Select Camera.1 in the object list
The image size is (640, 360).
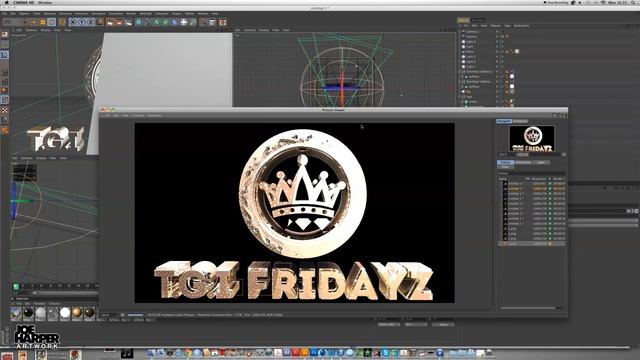click(x=472, y=31)
